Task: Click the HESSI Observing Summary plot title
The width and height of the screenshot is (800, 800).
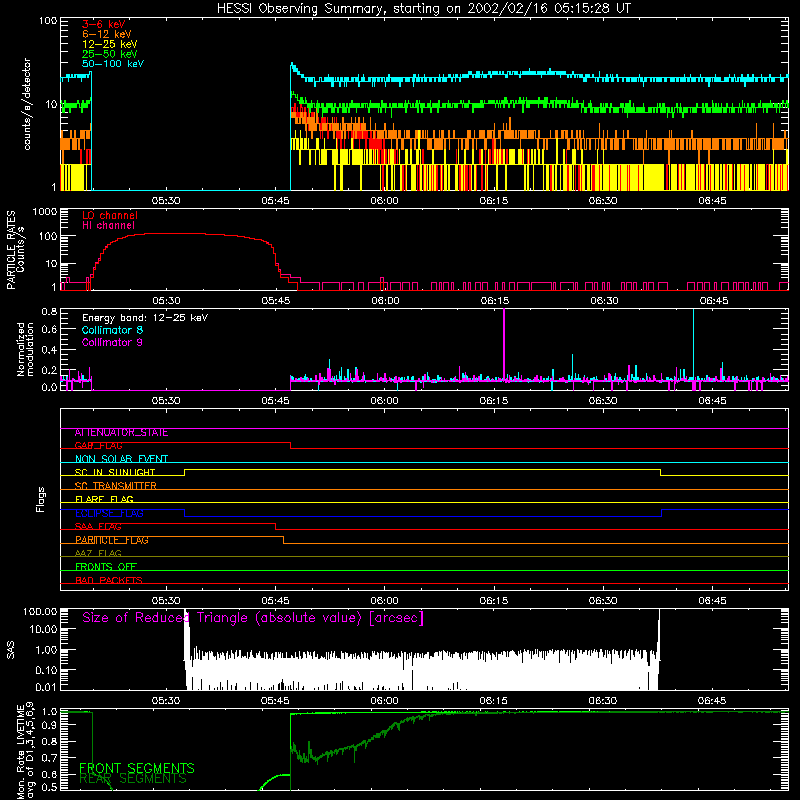Action: (423, 9)
